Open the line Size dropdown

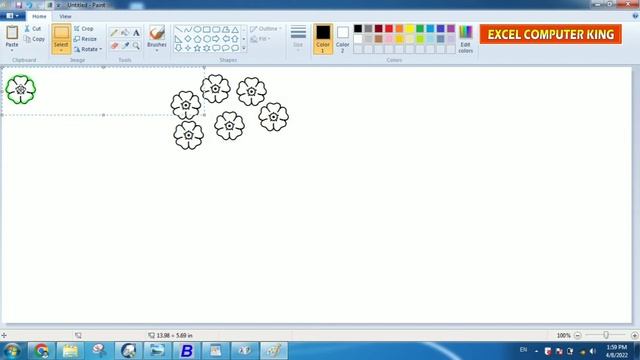click(298, 38)
